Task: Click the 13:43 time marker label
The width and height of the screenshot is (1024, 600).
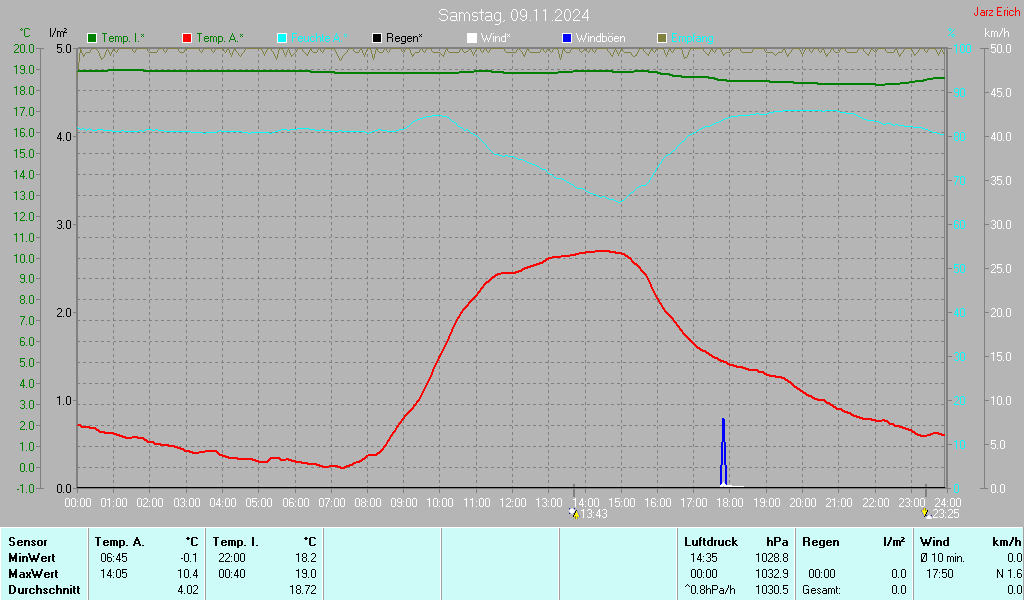Action: pos(594,514)
